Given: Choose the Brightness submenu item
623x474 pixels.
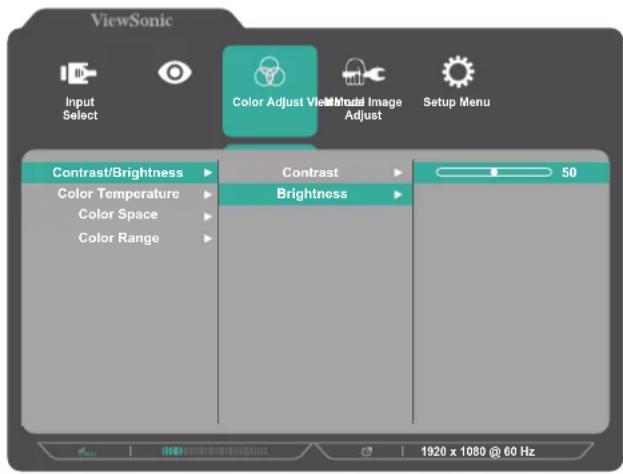Looking at the screenshot, I should (315, 194).
